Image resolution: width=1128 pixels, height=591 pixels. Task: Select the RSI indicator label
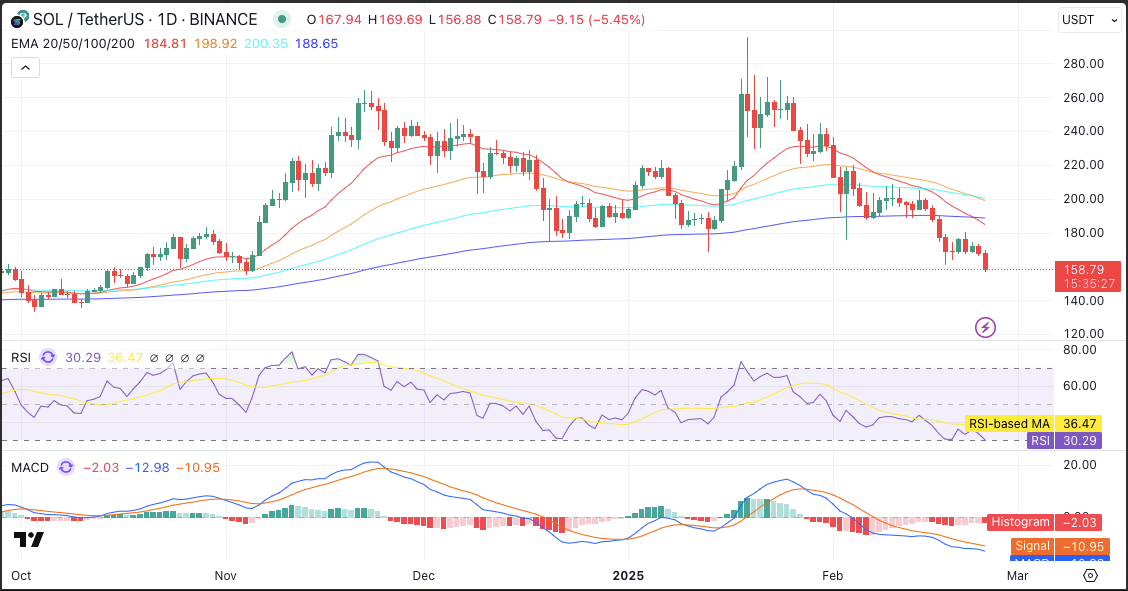(x=21, y=357)
